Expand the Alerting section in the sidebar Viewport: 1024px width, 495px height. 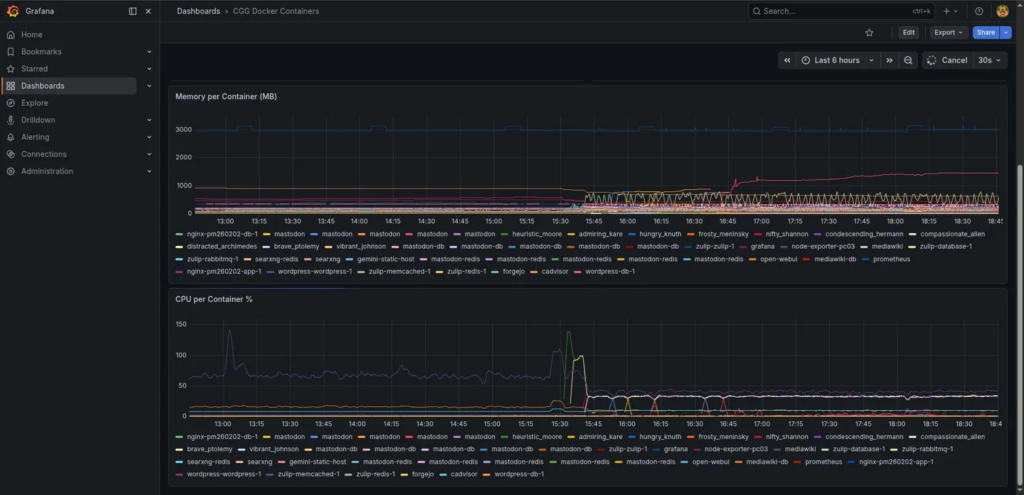(x=149, y=137)
